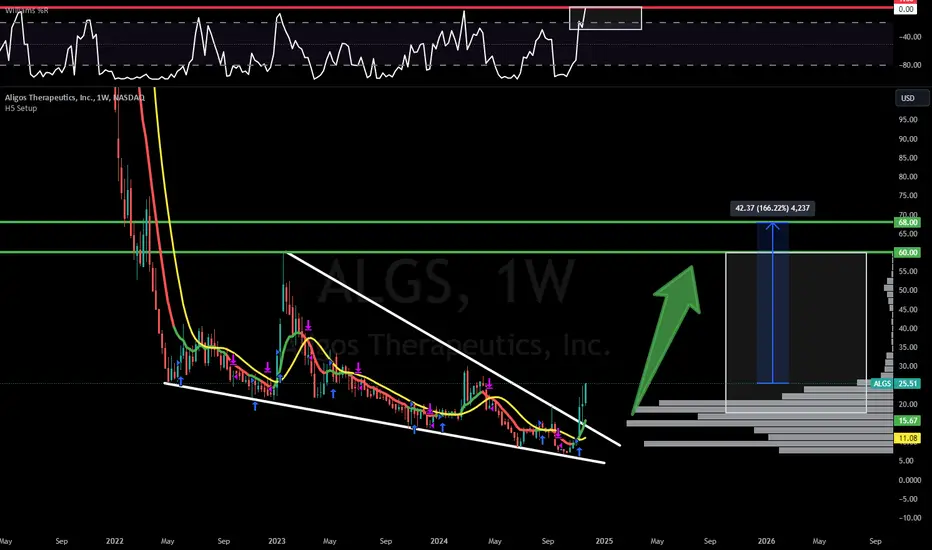Click the green 15.67 price label
Viewport: 932px width, 550px height.
(x=907, y=420)
